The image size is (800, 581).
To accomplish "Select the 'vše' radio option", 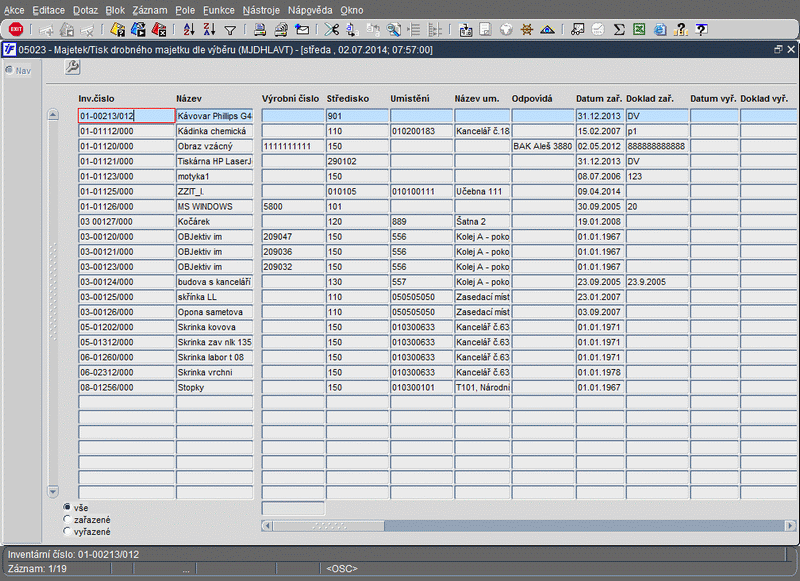I will [x=67, y=507].
